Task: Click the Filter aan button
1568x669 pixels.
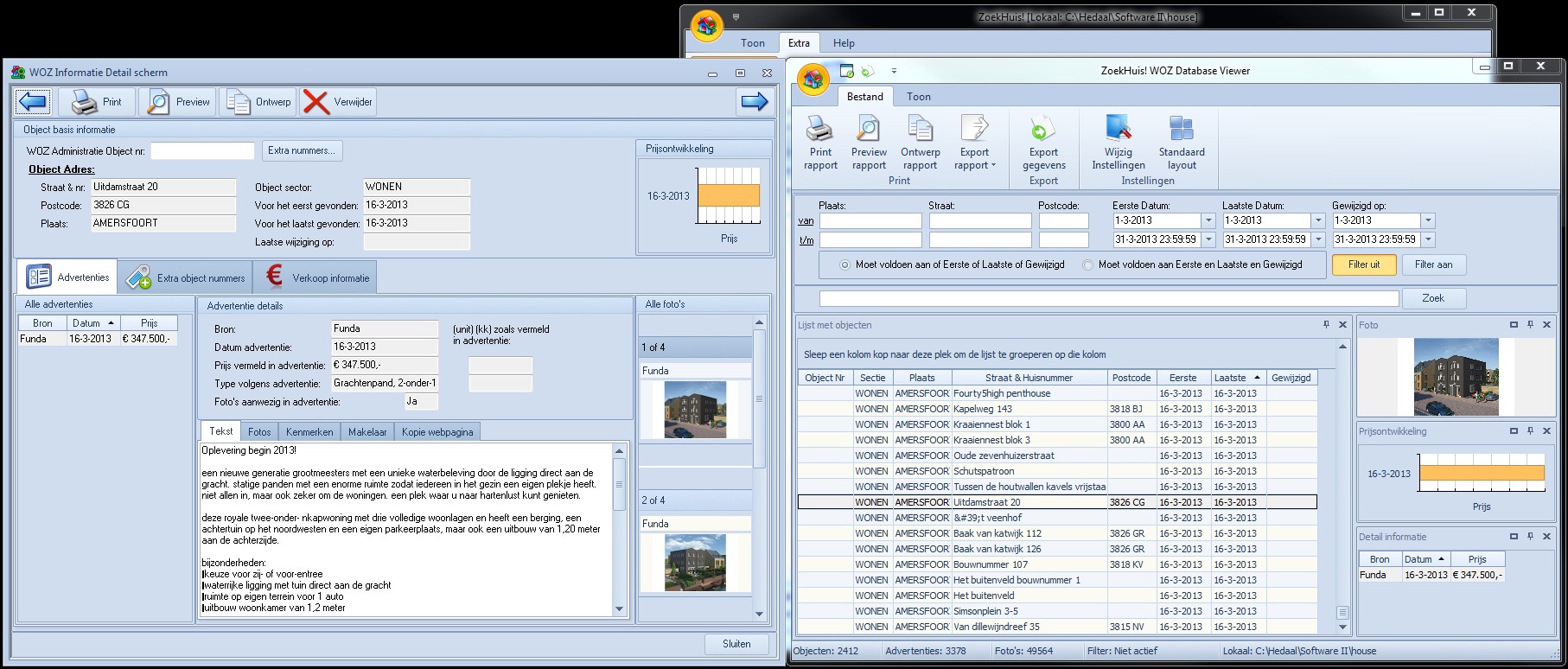Action: click(1433, 264)
